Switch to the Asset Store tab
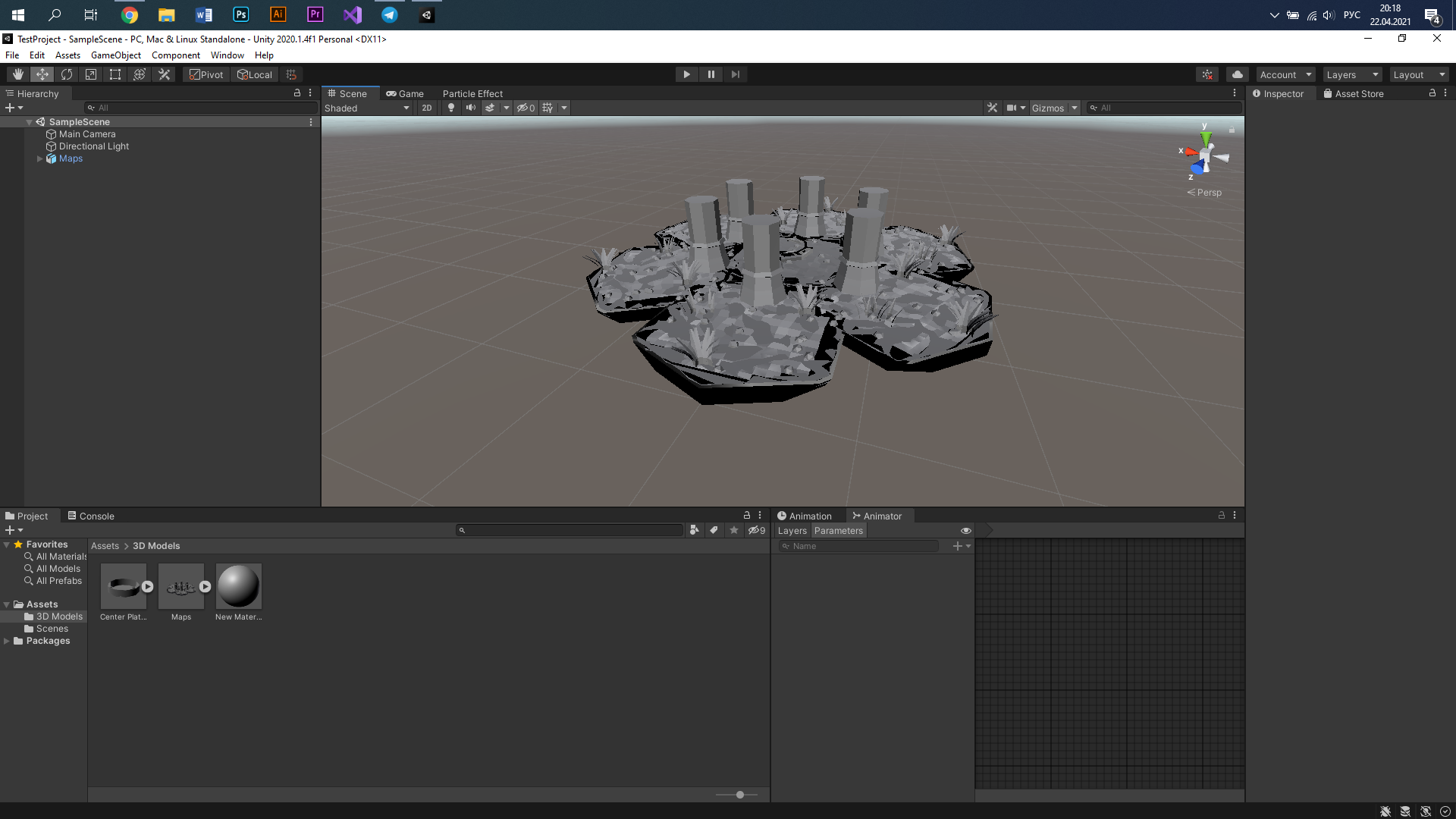Viewport: 1456px width, 819px height. [1354, 94]
